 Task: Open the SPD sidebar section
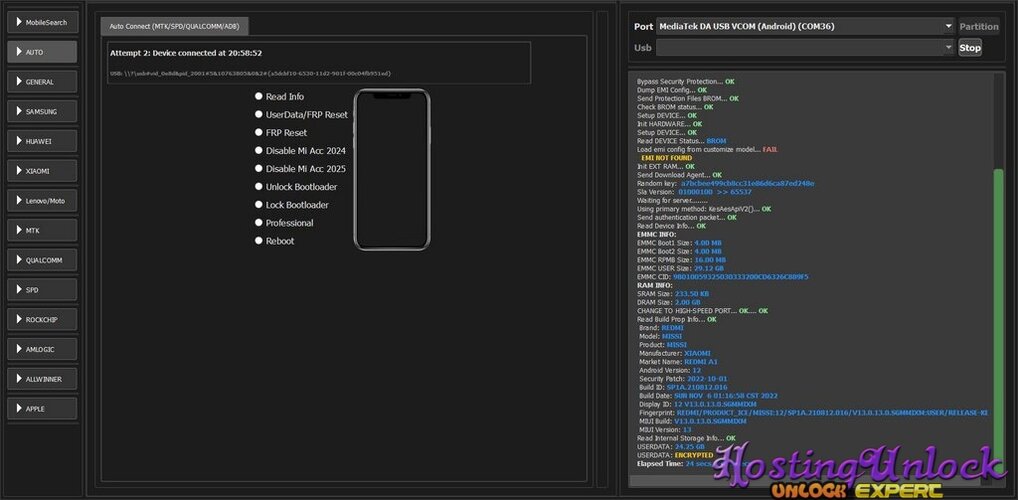point(42,290)
